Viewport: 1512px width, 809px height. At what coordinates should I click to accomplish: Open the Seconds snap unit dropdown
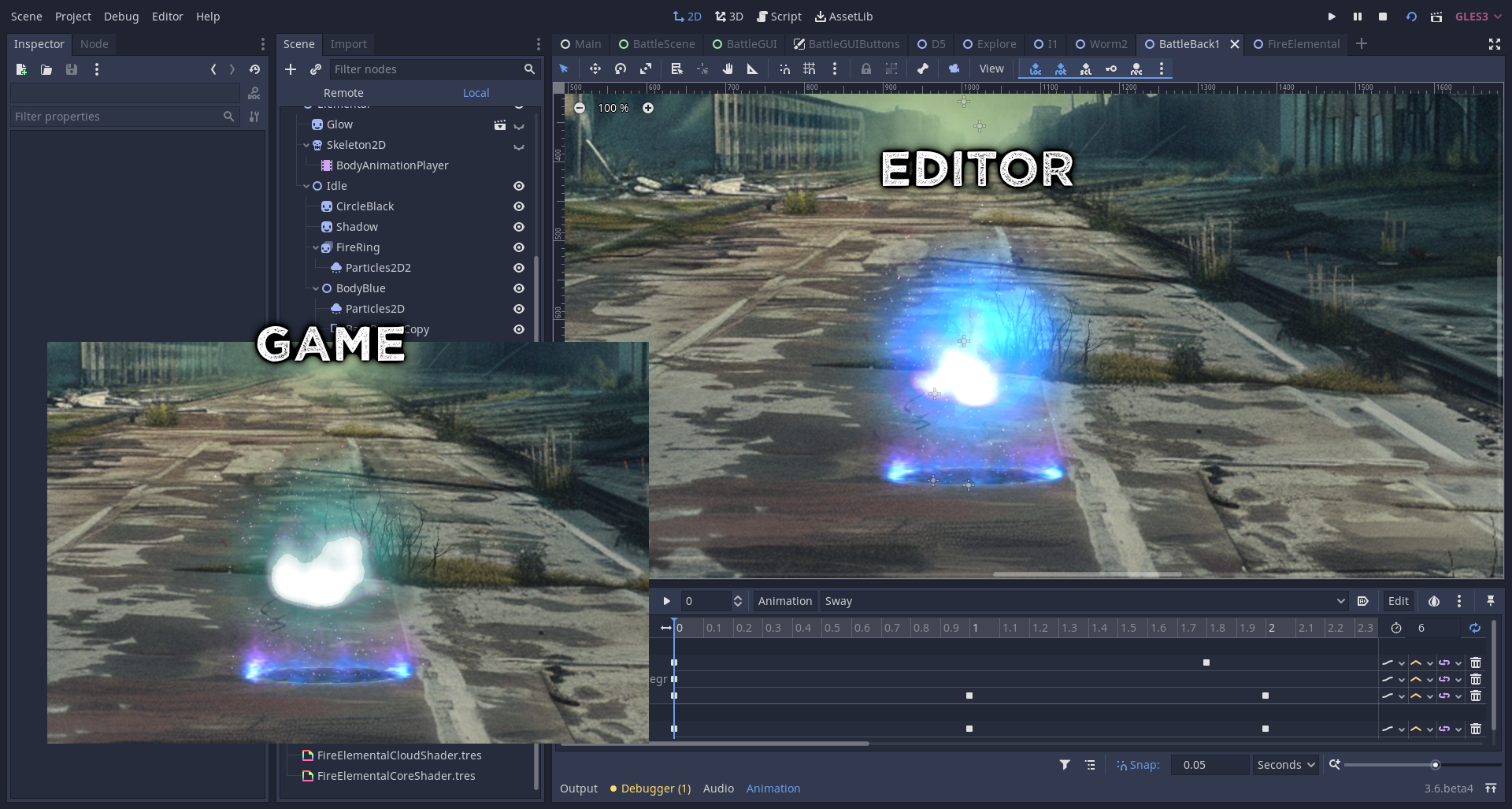(x=1285, y=765)
